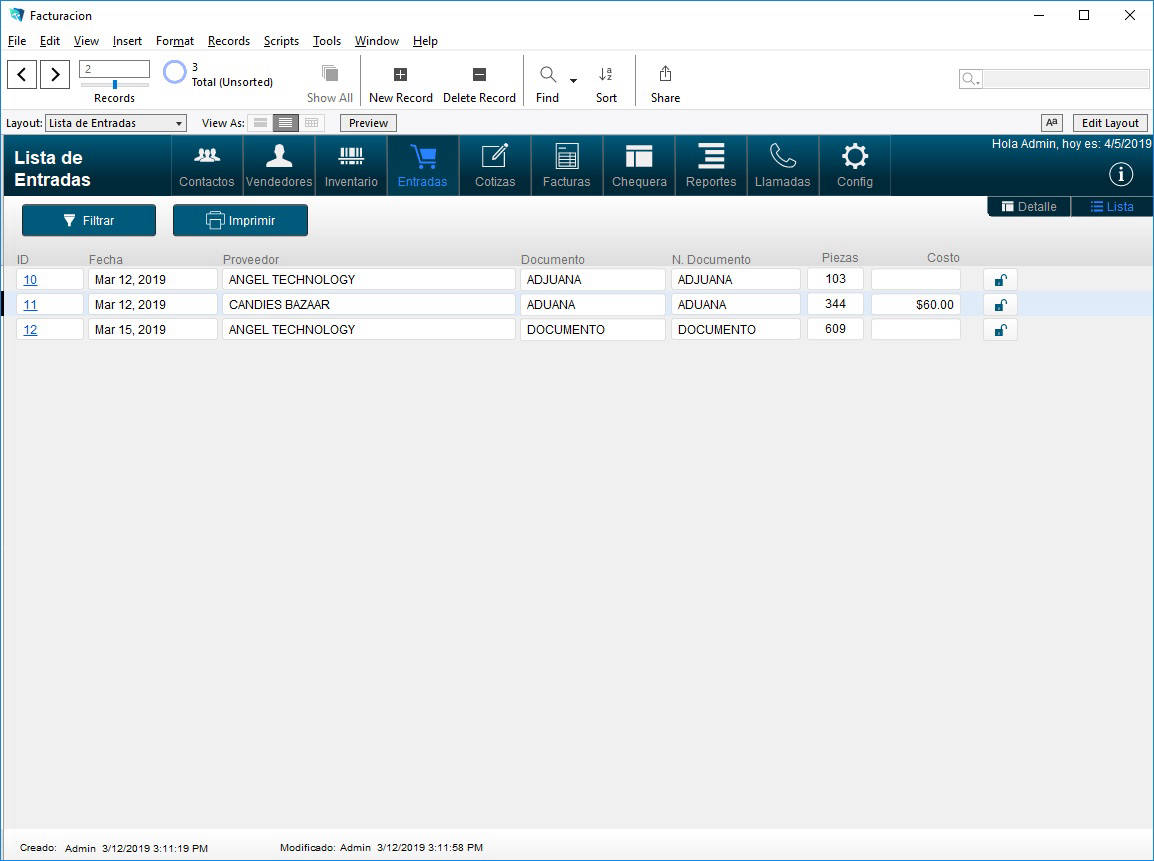Click the Filtrar button
Viewport: 1154px width, 861px height.
click(x=89, y=220)
